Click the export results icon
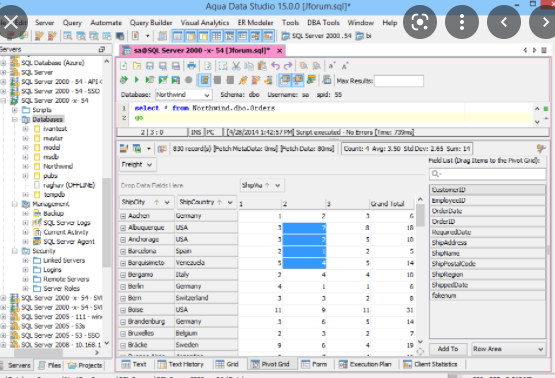The height and width of the screenshot is (378, 555). (x=137, y=149)
